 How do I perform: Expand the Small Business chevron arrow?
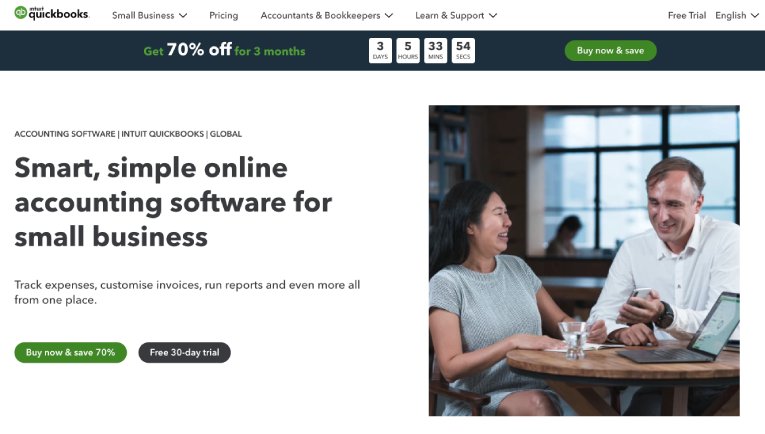(183, 16)
